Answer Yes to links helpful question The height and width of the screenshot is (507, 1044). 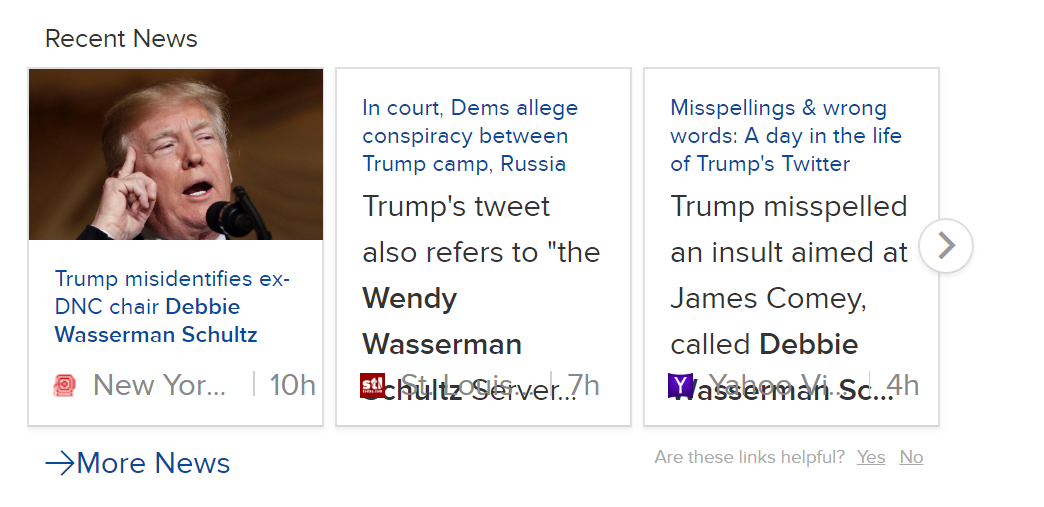pyautogui.click(x=871, y=457)
